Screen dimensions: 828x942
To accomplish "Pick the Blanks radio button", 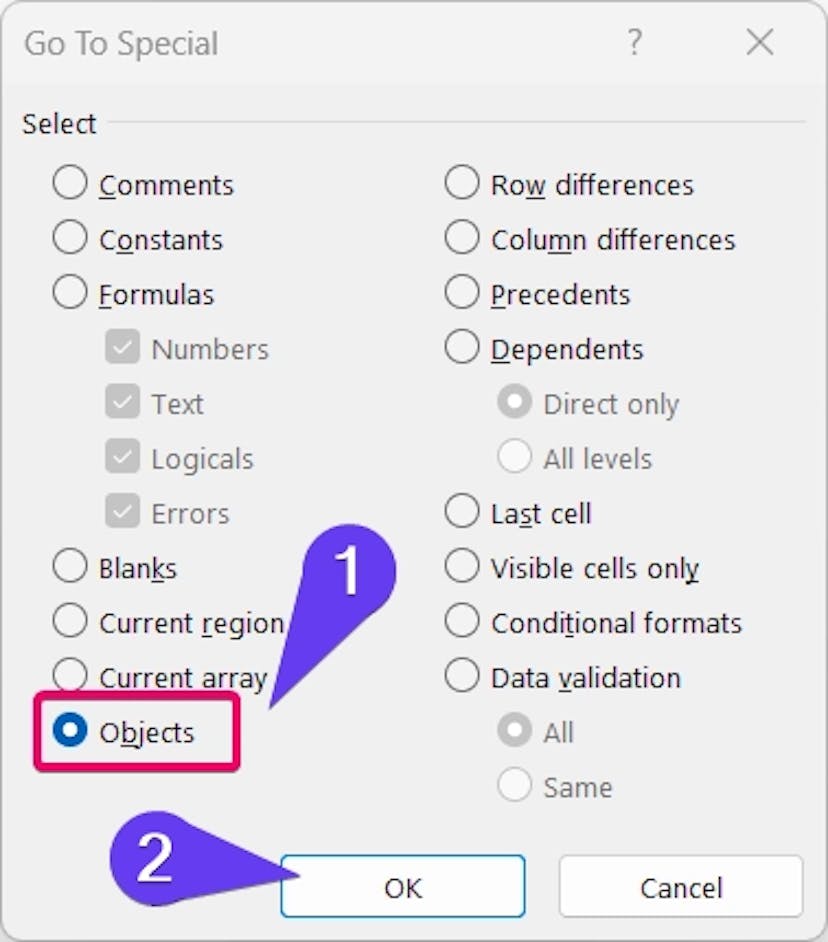I will (70, 567).
